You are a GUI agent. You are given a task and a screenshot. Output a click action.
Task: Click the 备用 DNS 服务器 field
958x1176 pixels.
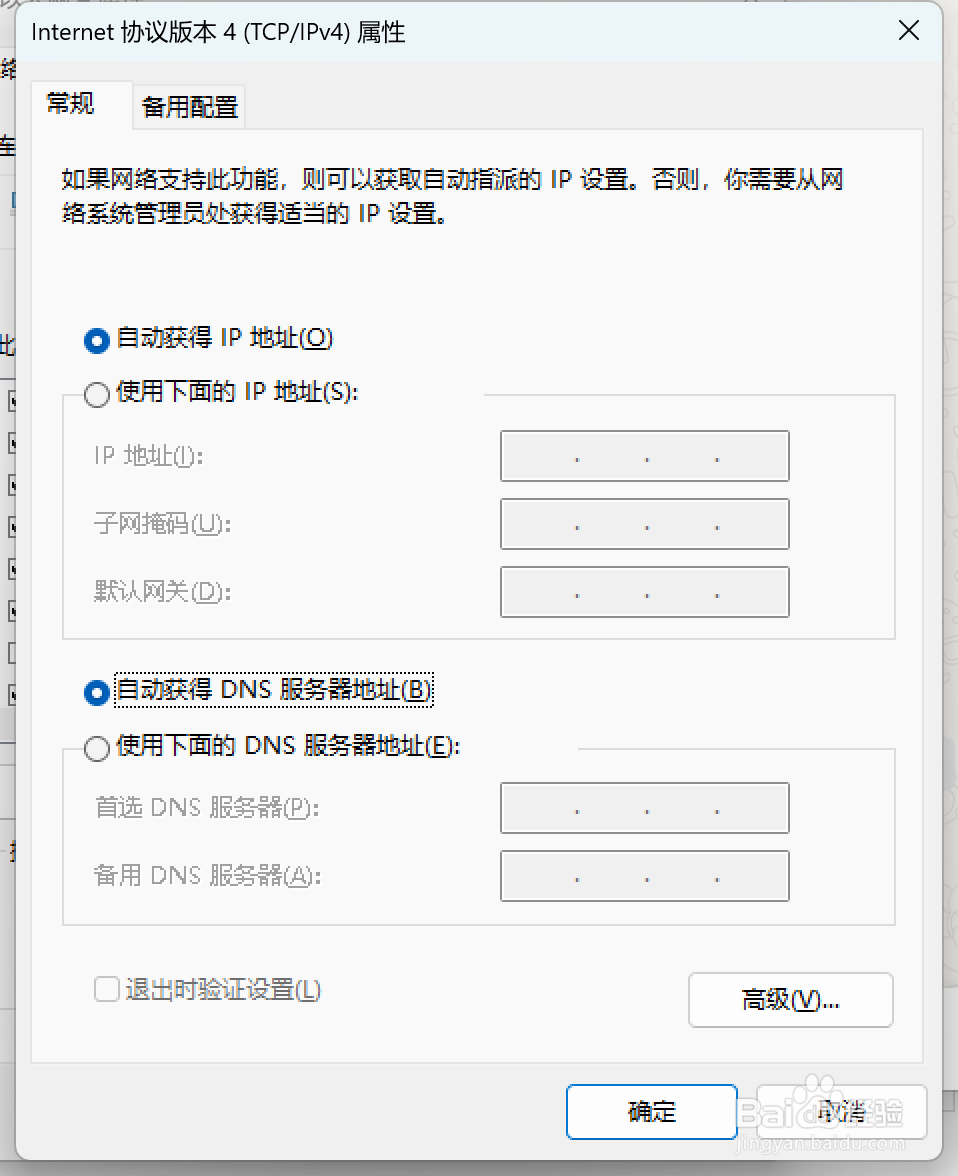pyautogui.click(x=644, y=876)
